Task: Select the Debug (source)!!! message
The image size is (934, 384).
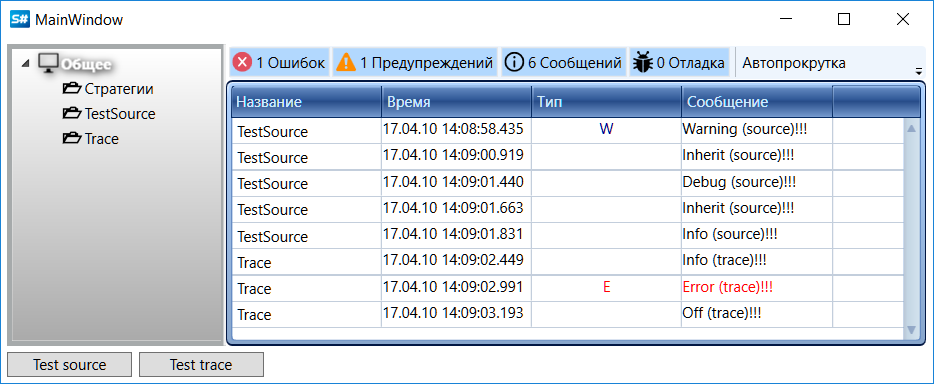Action: point(739,181)
